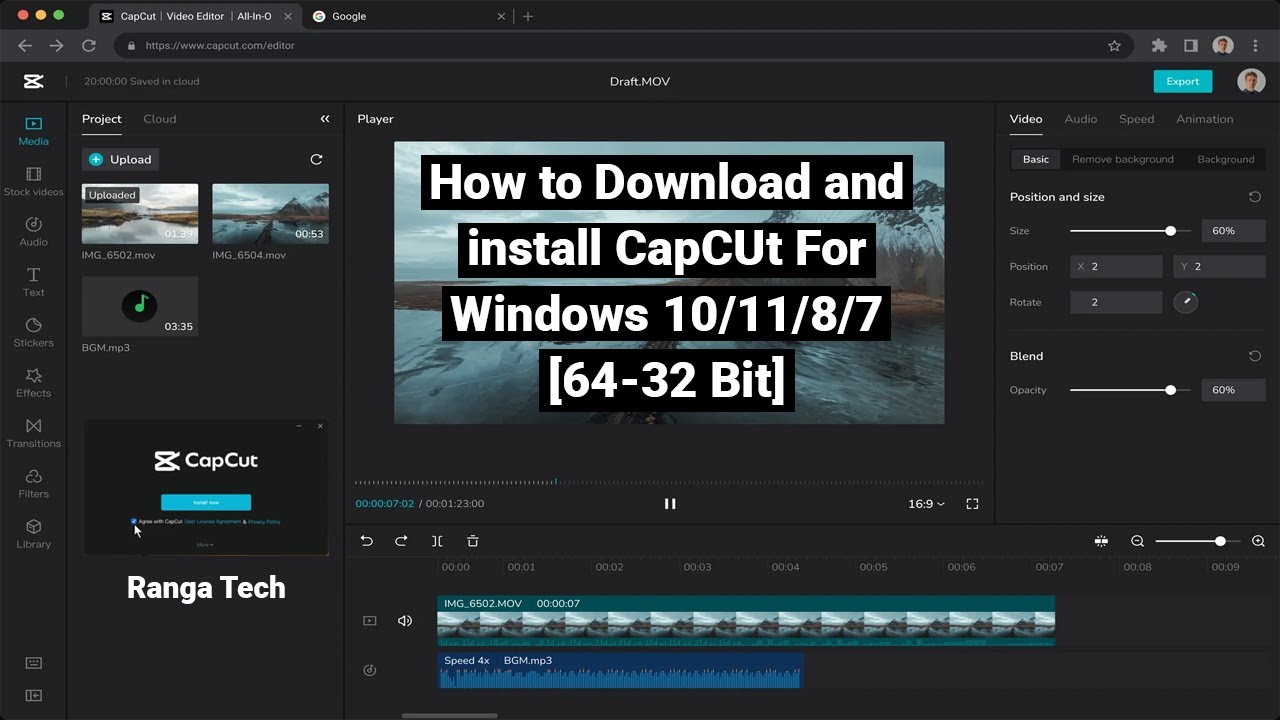Delete the selected timeline clip
Screen dimensions: 1280x720
473,541
